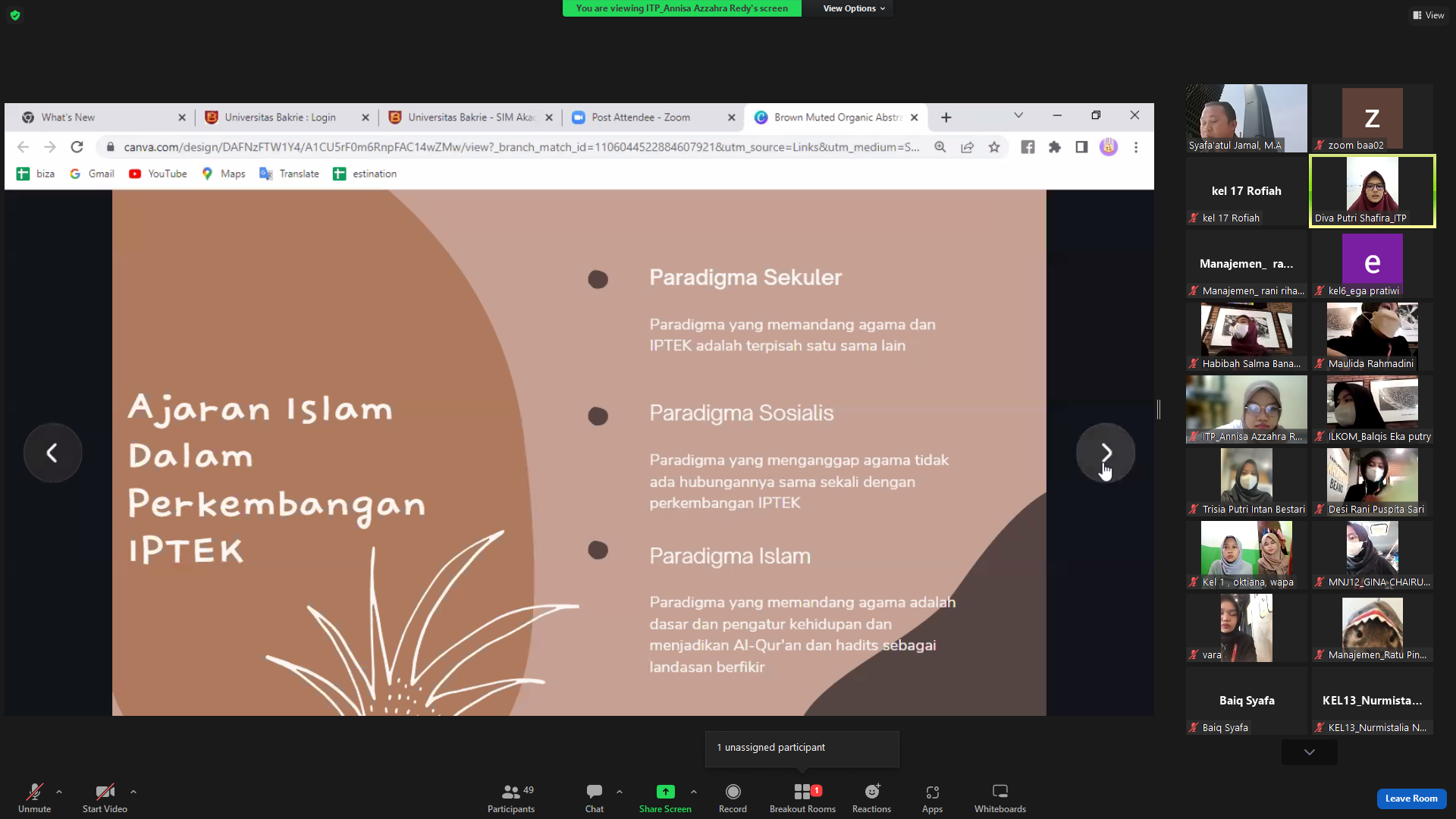Go to previous slide in Canva
The height and width of the screenshot is (819, 1456).
point(52,453)
